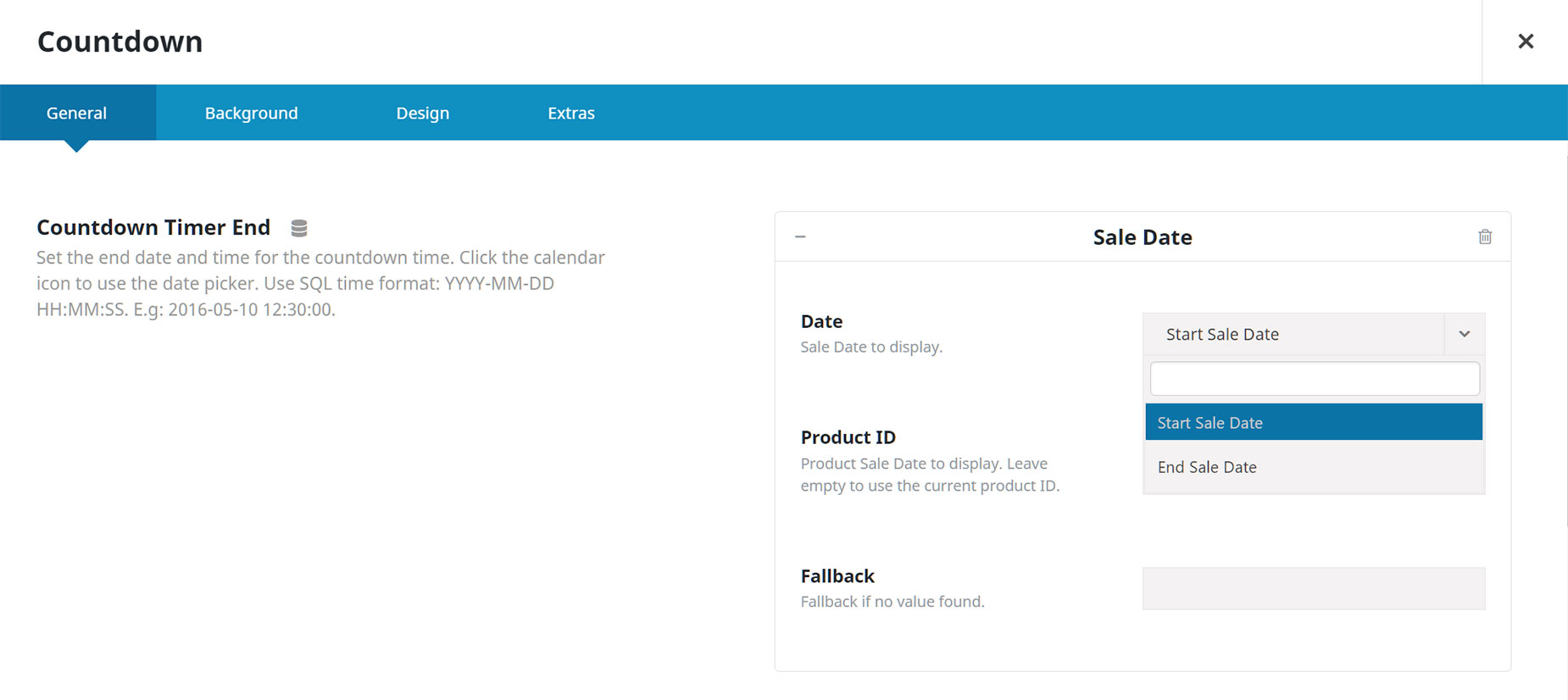
Task: Click the Fallback label
Action: tap(837, 576)
